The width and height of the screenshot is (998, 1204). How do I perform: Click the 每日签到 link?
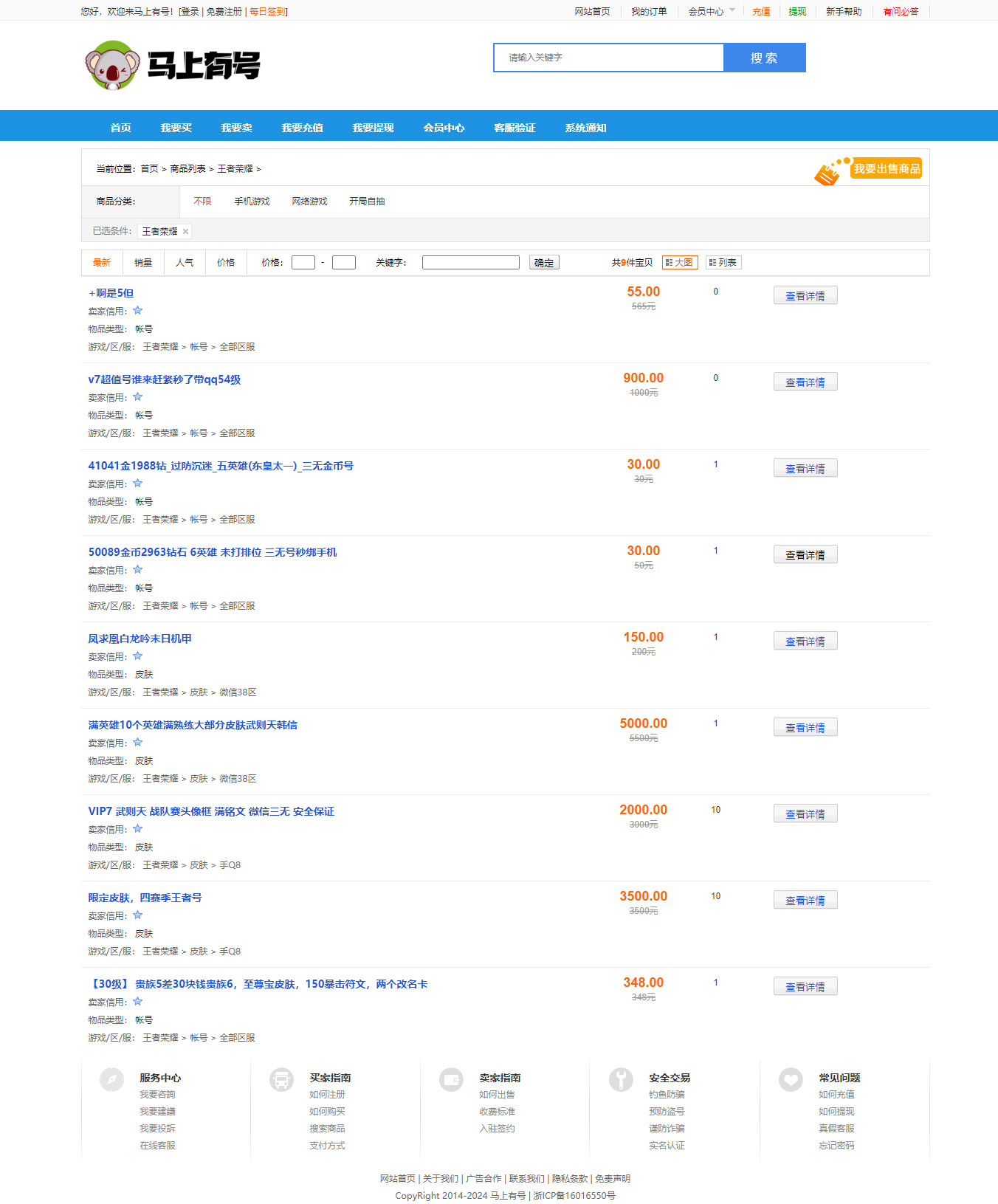267,12
